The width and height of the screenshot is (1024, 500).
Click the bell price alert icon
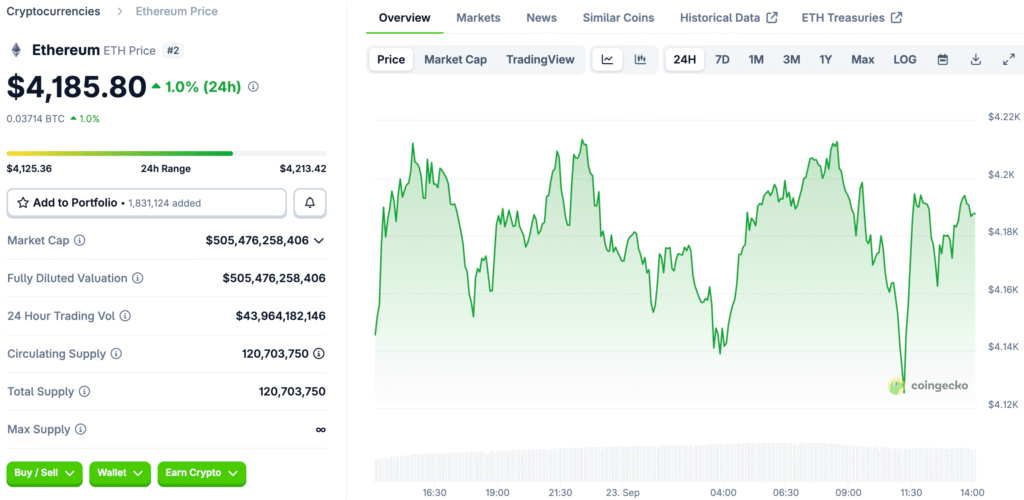[x=310, y=203]
